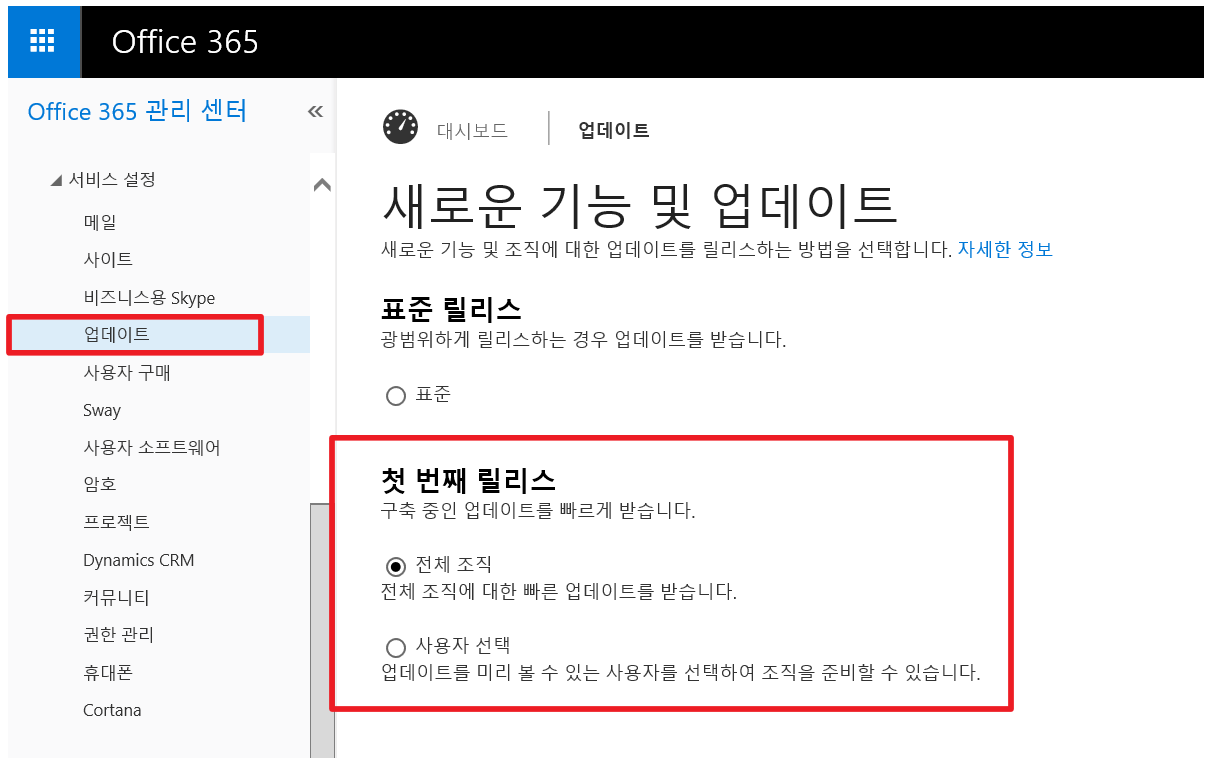Click the sidebar scroll up arrow
The height and width of the screenshot is (771, 1209).
322,184
